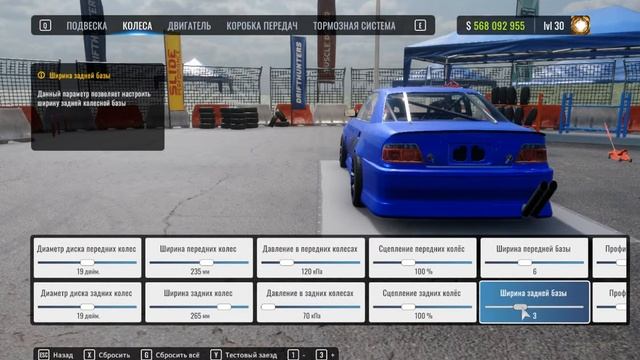Click the 265 мм rear wheel width value
The width and height of the screenshot is (640, 360).
[200, 316]
